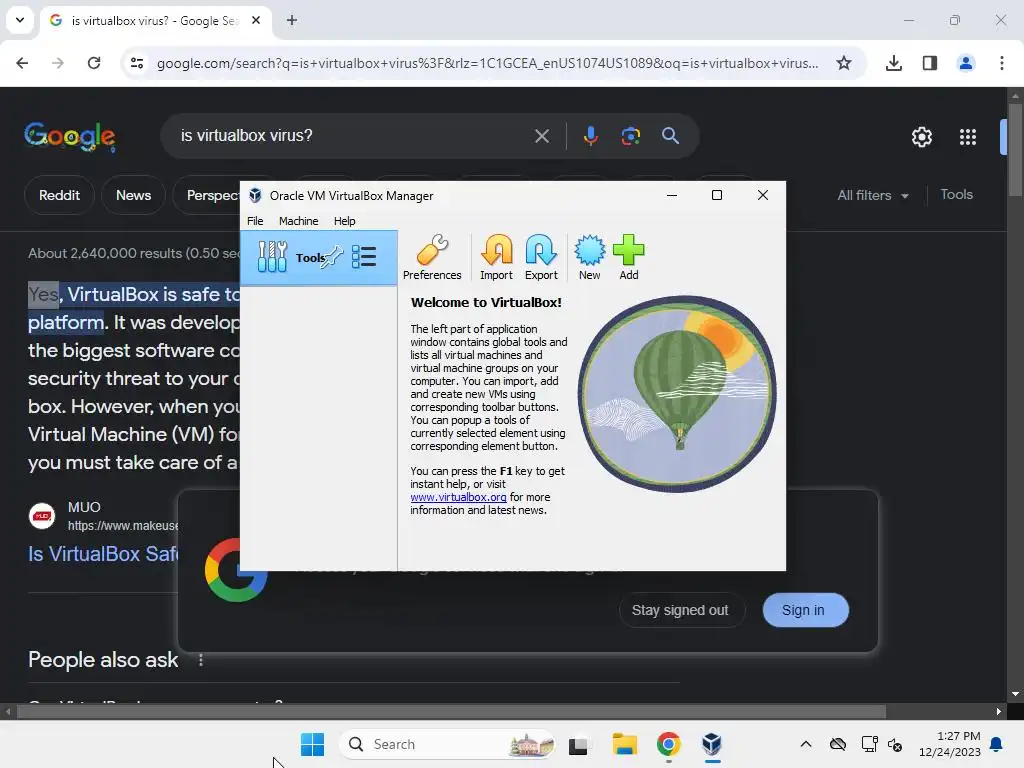Submit search with magnifier icon
Viewport: 1024px width, 768px height.
(670, 136)
